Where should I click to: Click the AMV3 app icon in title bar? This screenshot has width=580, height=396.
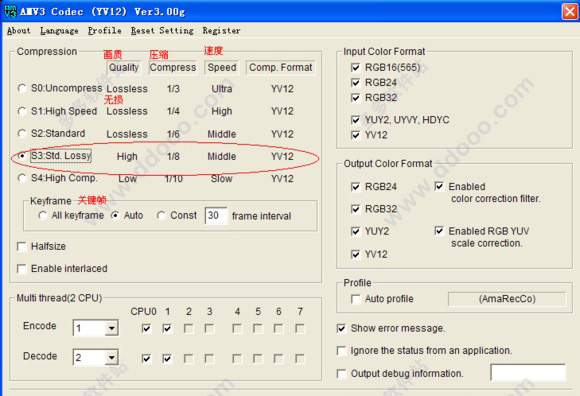[10, 11]
